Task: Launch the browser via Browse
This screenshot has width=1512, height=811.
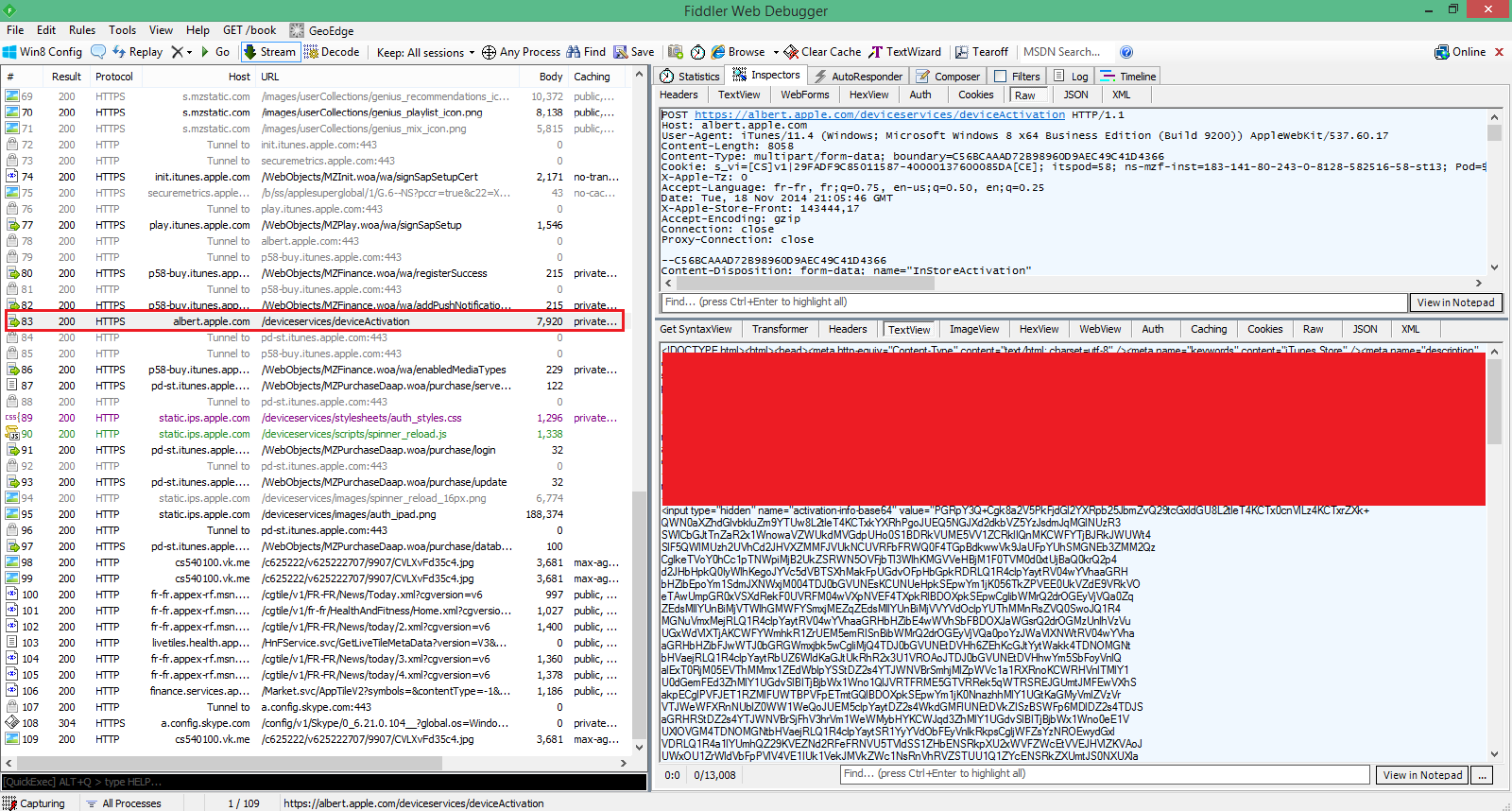Action: point(738,52)
